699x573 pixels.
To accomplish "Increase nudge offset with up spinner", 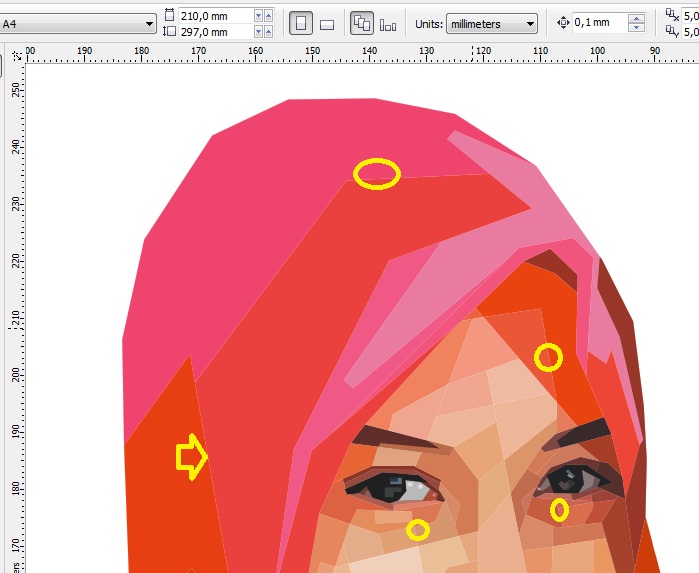I will point(637,18).
